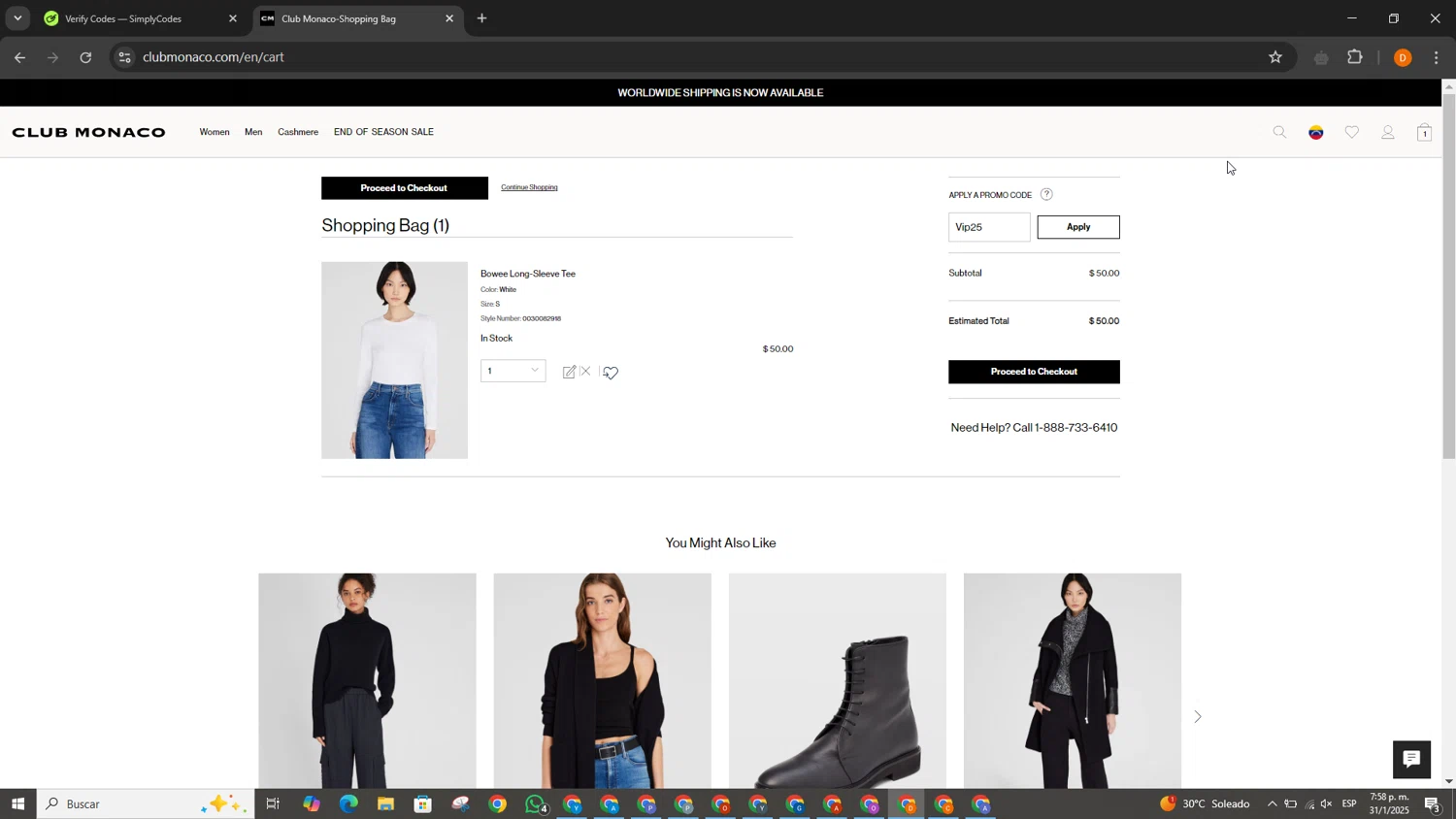This screenshot has width=1456, height=819.
Task: Remove the Bowee tee with X icon
Action: tap(585, 372)
